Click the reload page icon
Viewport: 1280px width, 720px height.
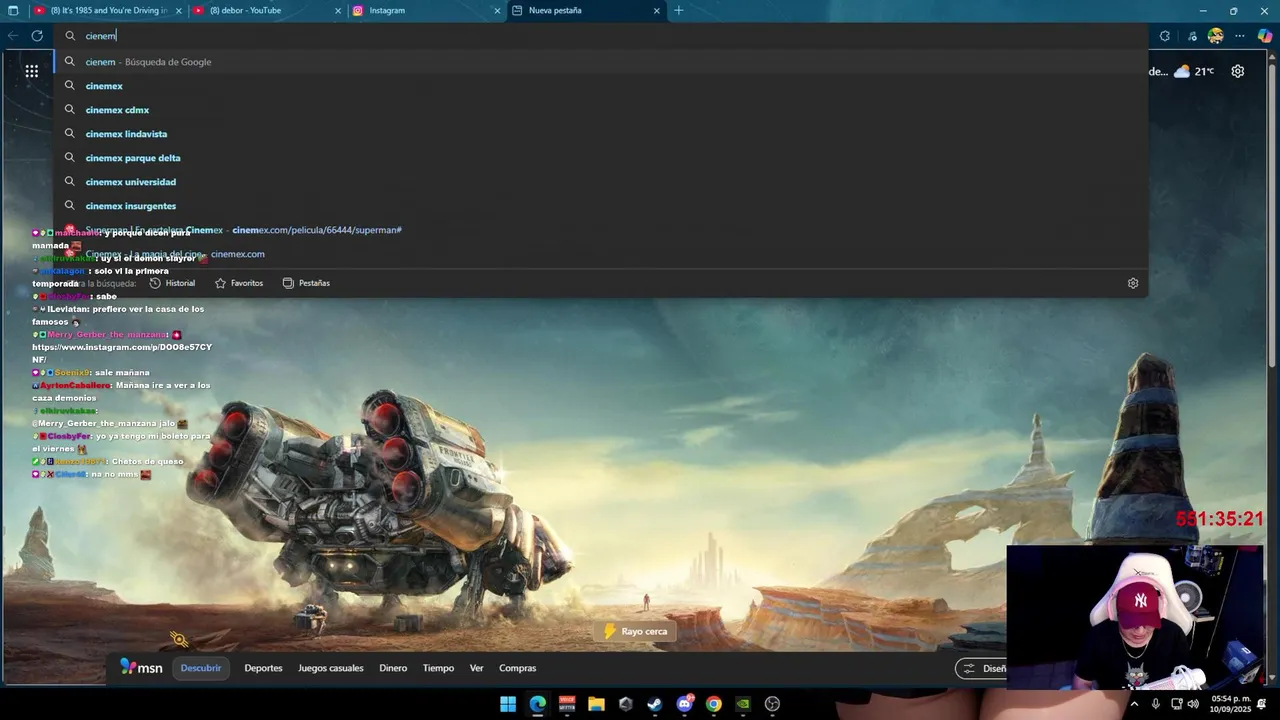tap(37, 35)
